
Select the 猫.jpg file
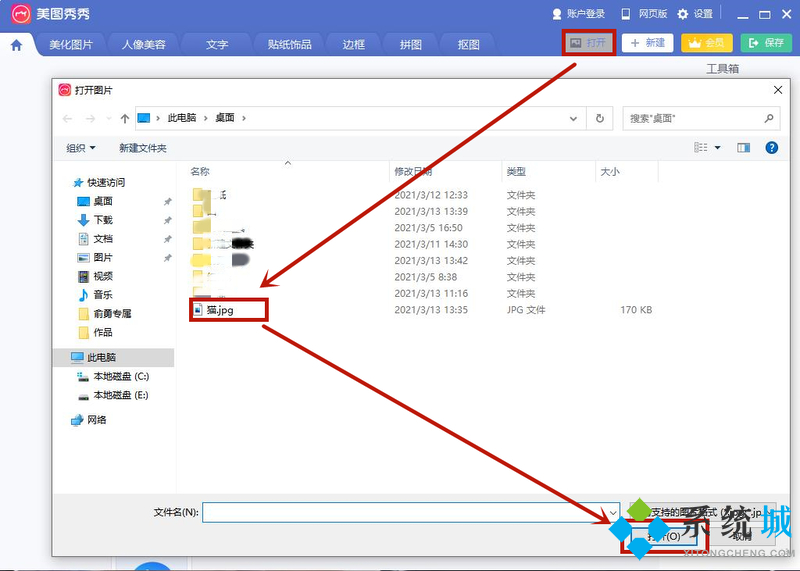(220, 310)
